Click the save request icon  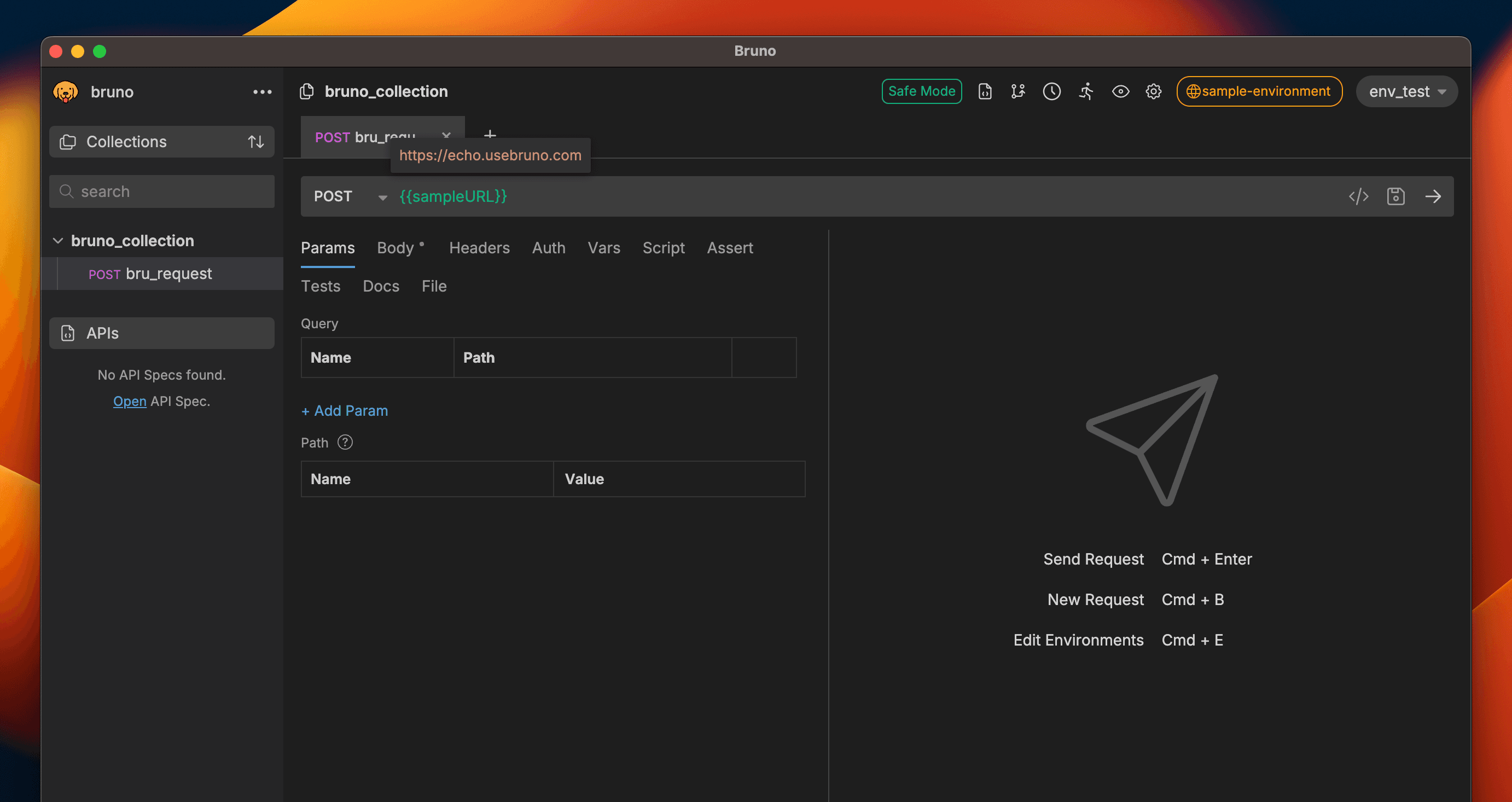[1395, 196]
